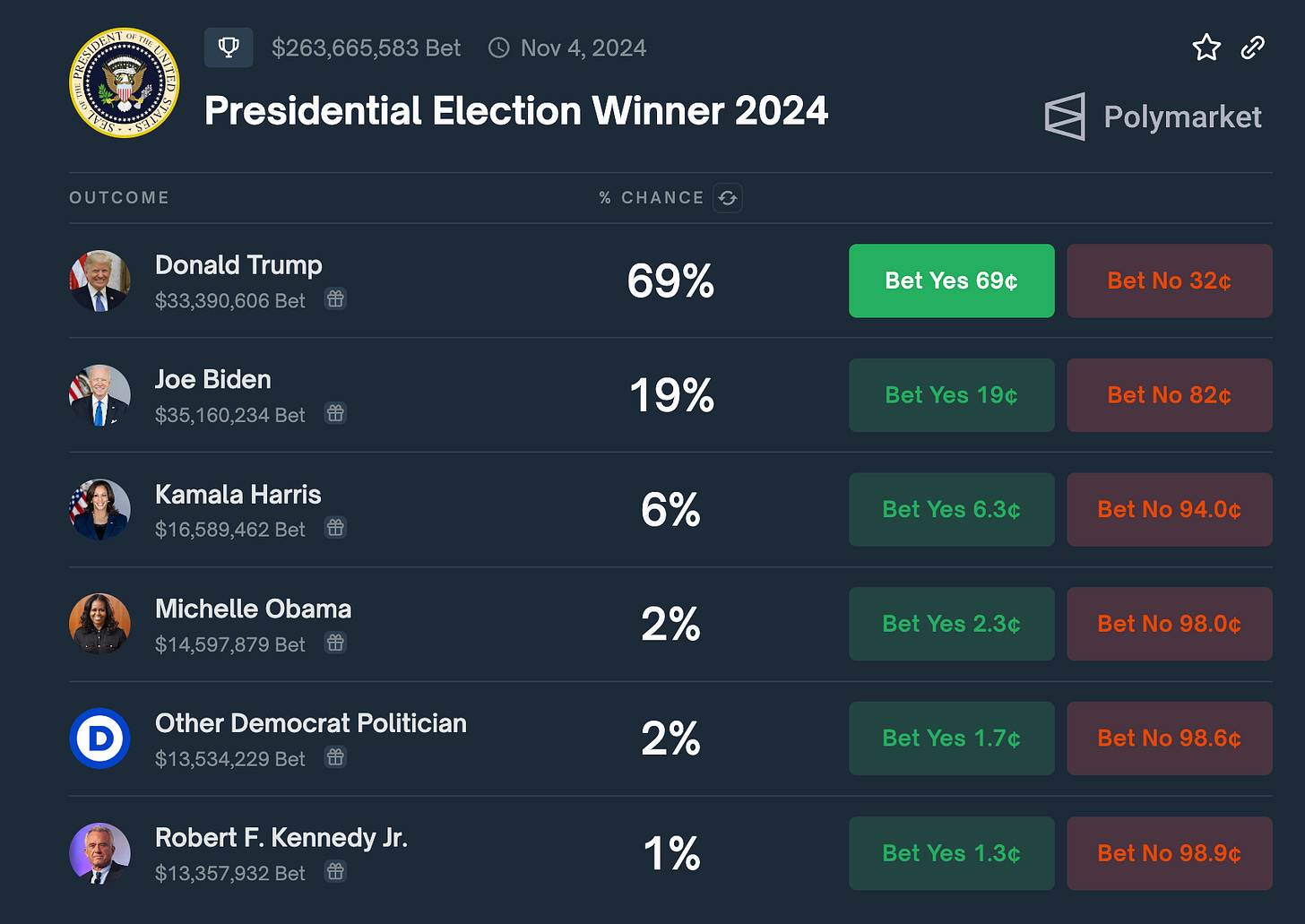Open the Robert F. Kennedy Jr. outcome name
The image size is (1305, 924).
click(281, 838)
